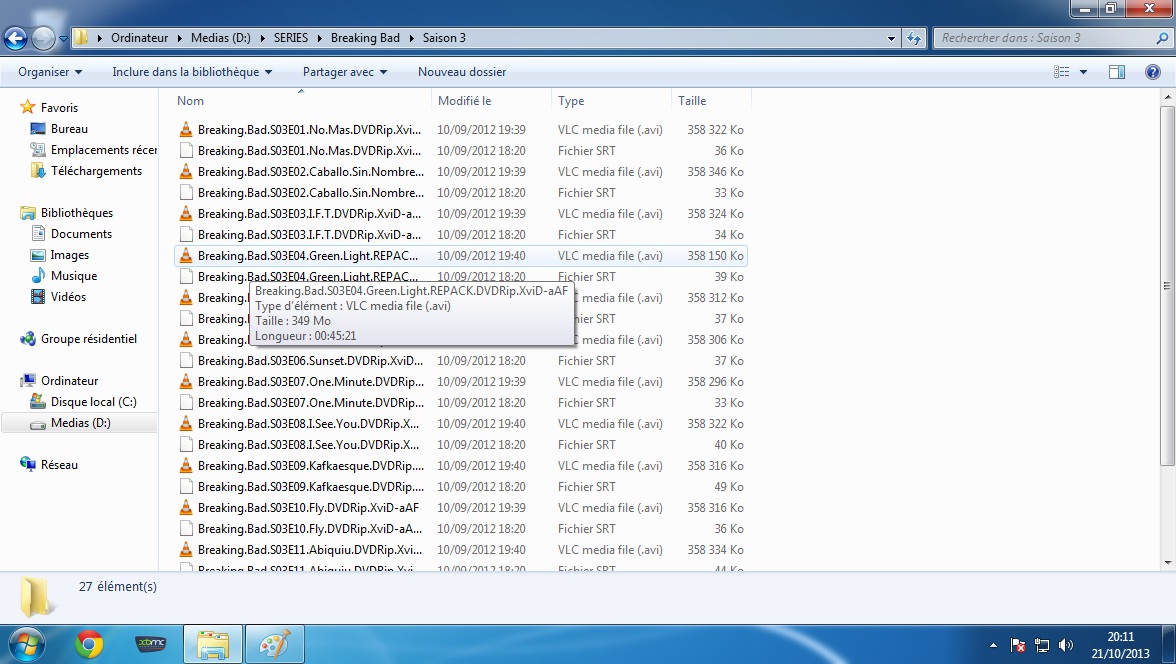Open Téléchargements in the sidebar
Screen dimensions: 1176x664
[x=96, y=171]
